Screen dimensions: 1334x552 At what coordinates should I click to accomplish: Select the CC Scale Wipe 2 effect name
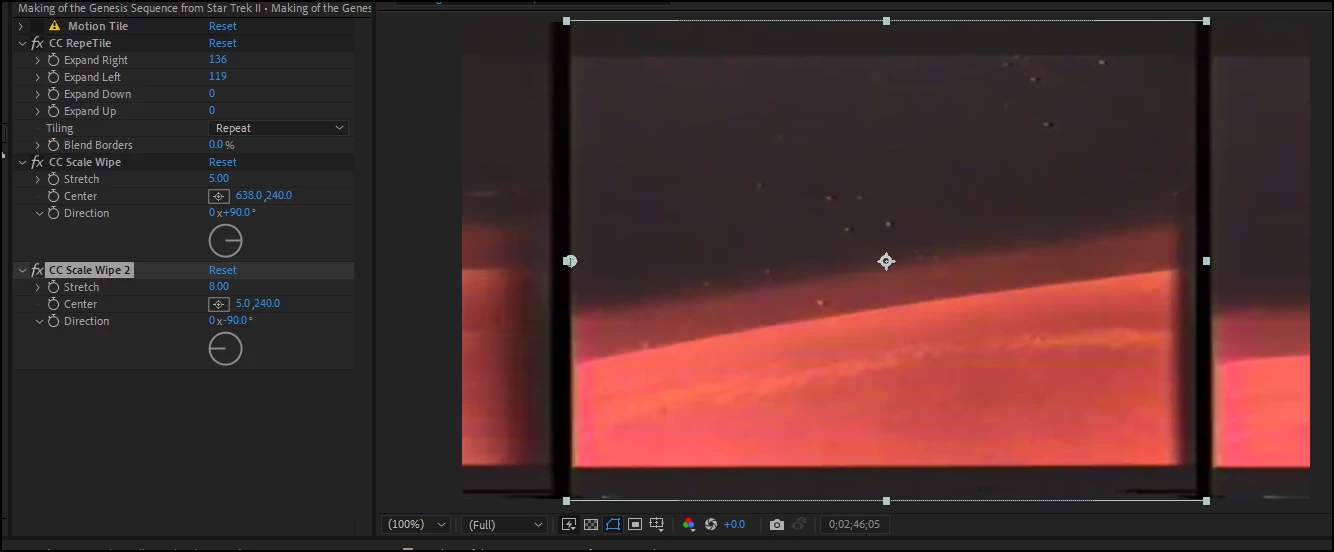(x=90, y=270)
